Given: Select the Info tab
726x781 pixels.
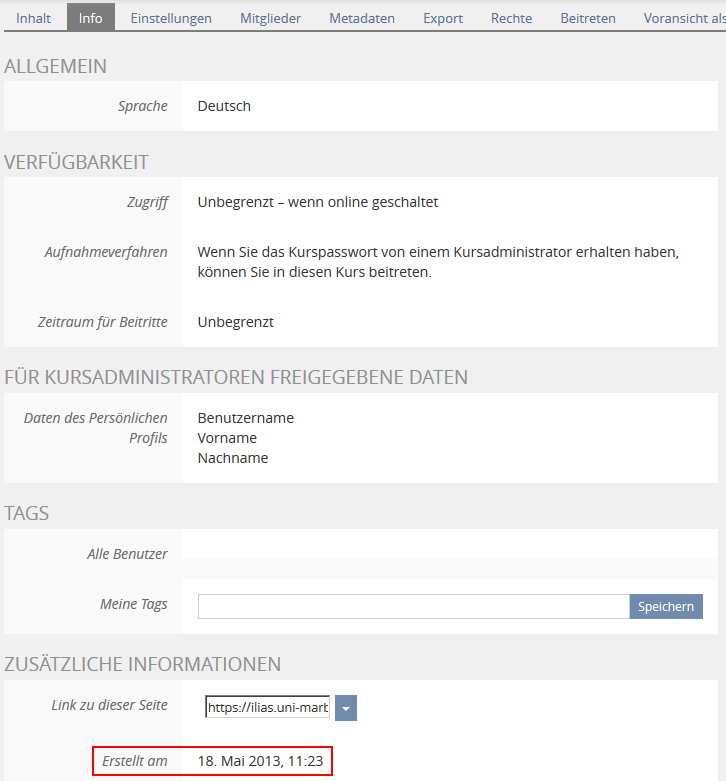Looking at the screenshot, I should click(x=90, y=18).
